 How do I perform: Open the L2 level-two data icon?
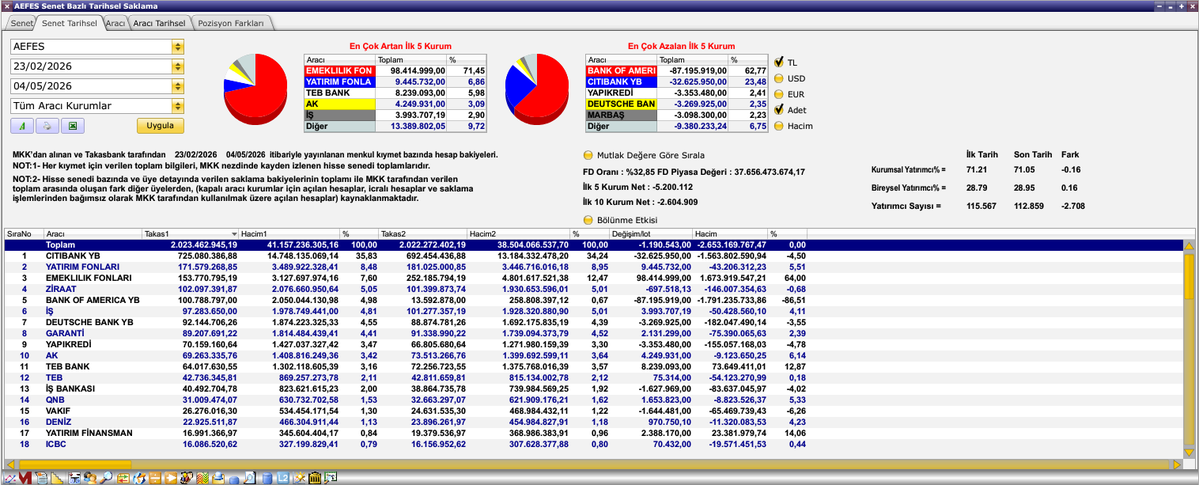coord(283,478)
